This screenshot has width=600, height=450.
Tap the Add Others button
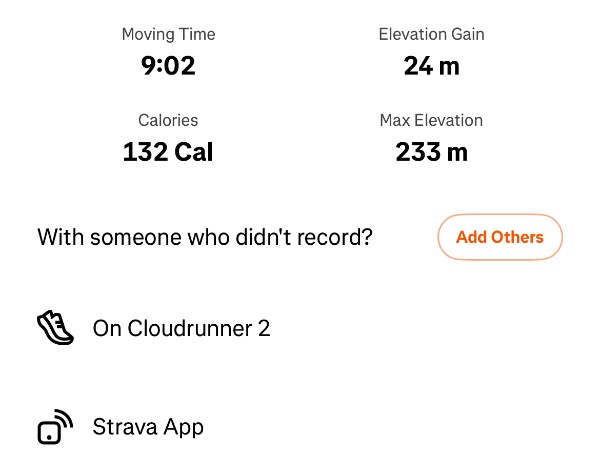click(x=499, y=238)
